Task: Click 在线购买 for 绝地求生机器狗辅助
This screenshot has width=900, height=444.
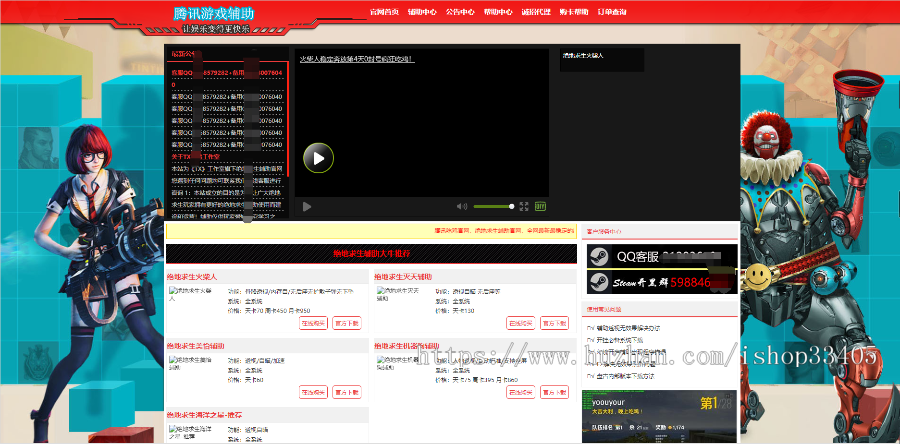Action: pyautogui.click(x=521, y=392)
